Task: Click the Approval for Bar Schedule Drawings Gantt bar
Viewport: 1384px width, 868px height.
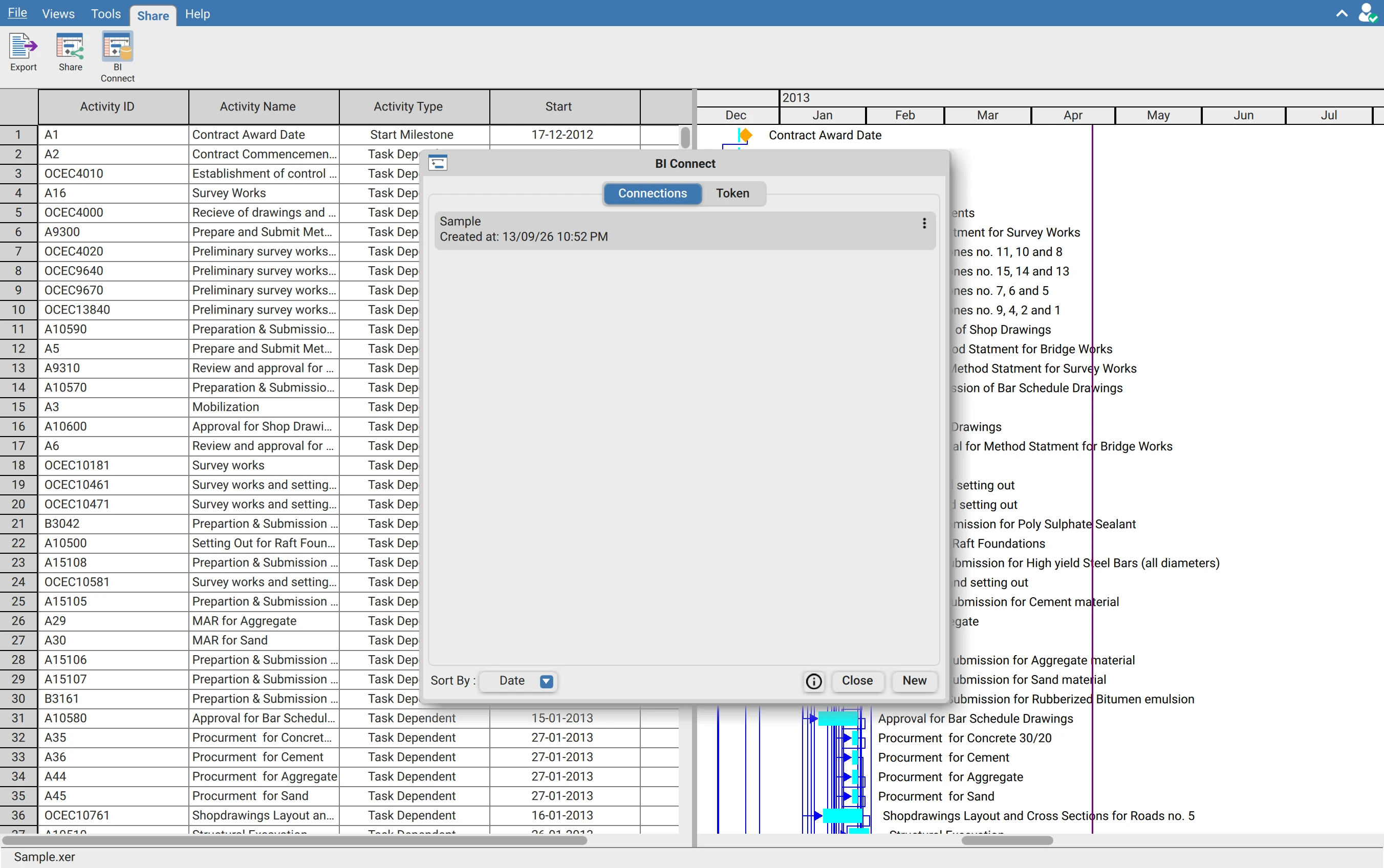Action: click(838, 719)
